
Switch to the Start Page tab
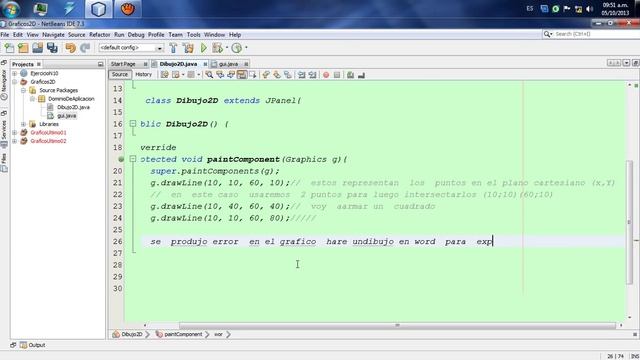[x=123, y=64]
